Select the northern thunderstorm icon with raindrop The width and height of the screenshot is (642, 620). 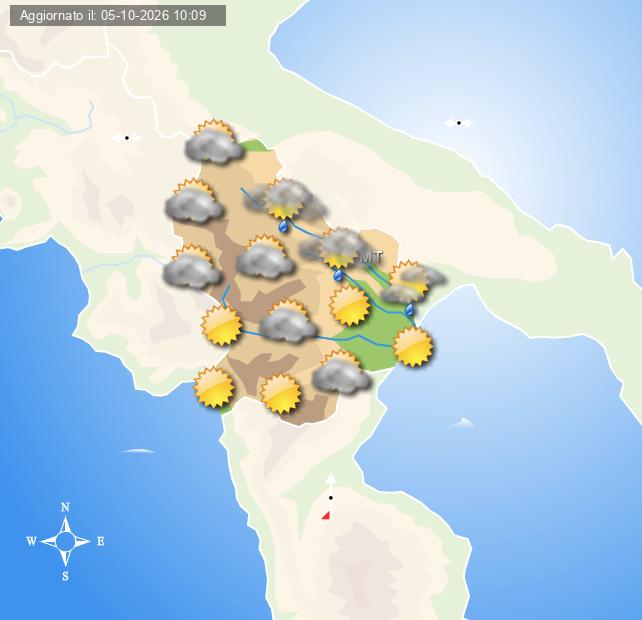tap(286, 204)
